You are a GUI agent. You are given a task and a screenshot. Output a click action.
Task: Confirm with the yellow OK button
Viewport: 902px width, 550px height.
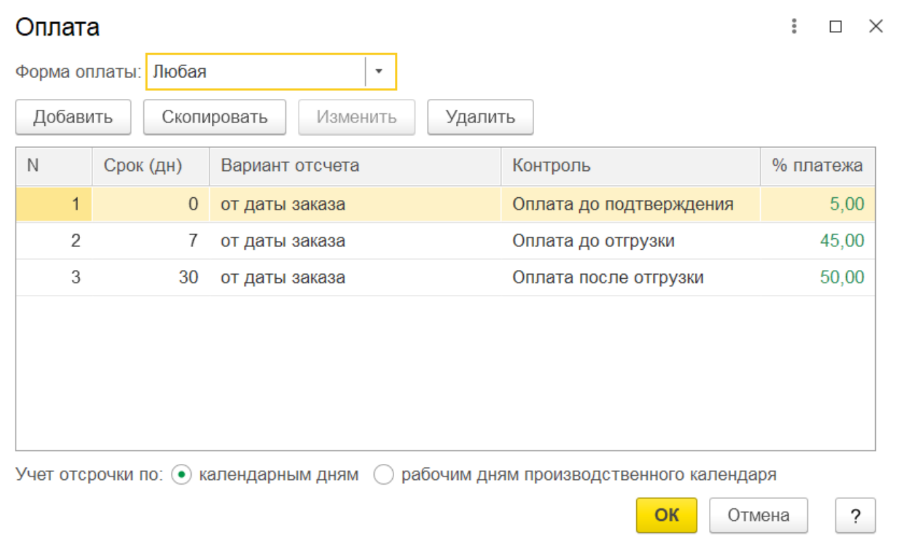click(x=666, y=515)
